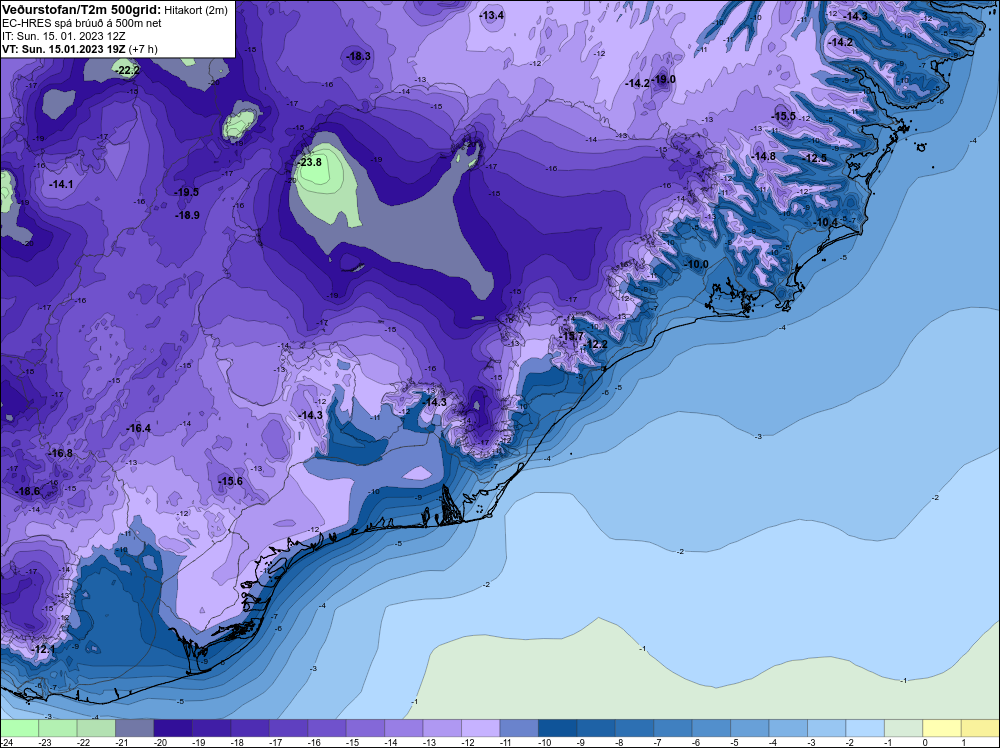Click the -18.6 temperature label
This screenshot has height=748, width=1000.
coord(27,491)
